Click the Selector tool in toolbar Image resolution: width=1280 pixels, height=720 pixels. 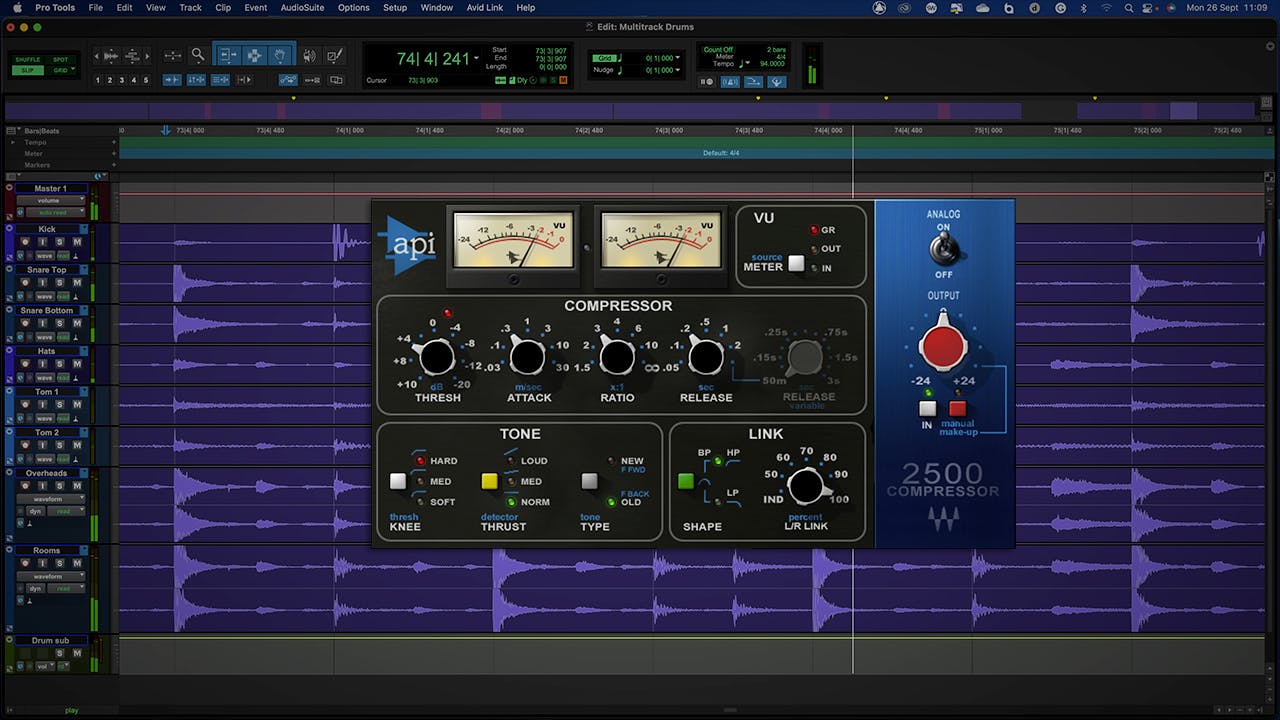pyautogui.click(x=254, y=56)
